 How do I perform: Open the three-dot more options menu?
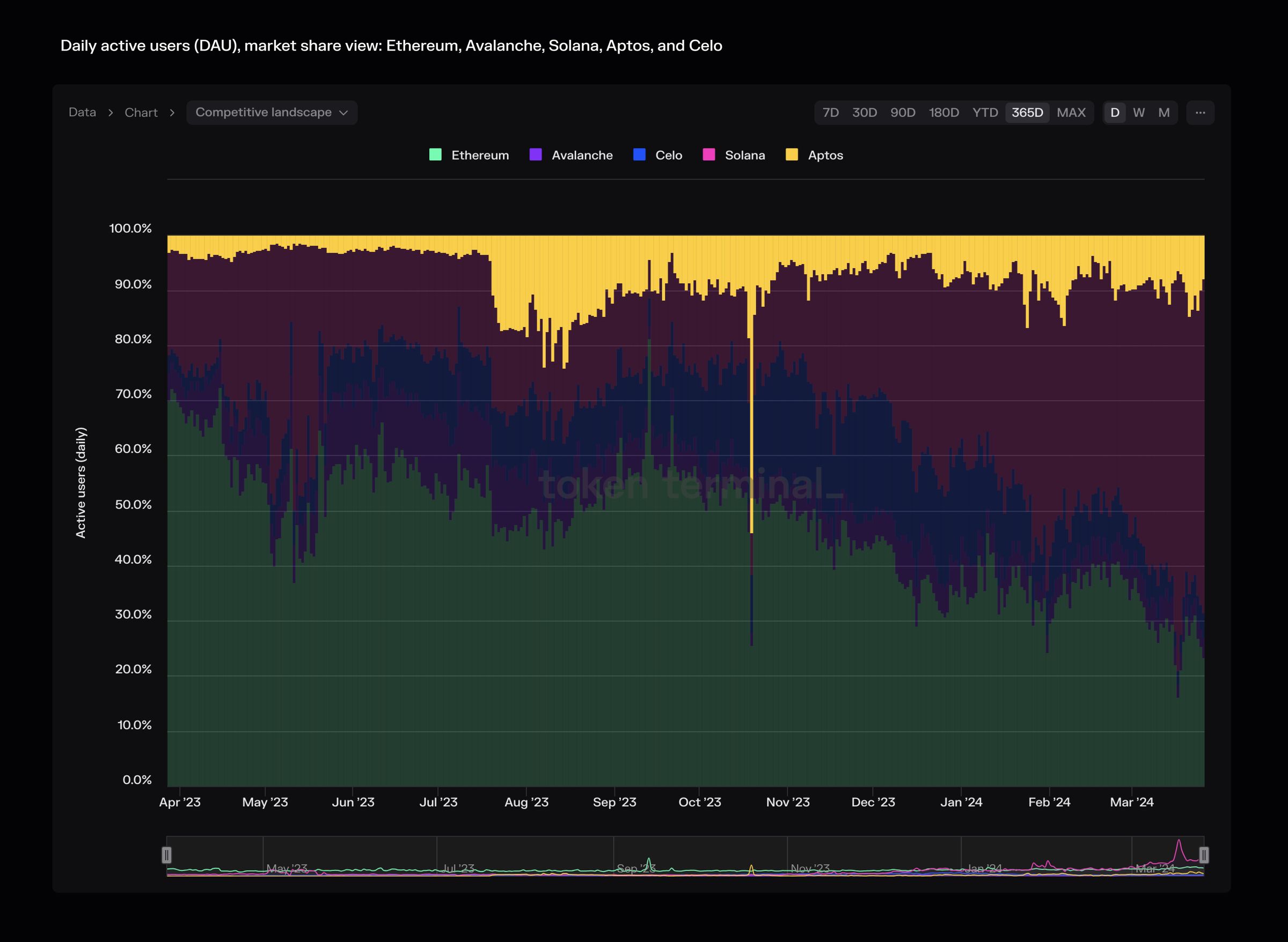1199,112
